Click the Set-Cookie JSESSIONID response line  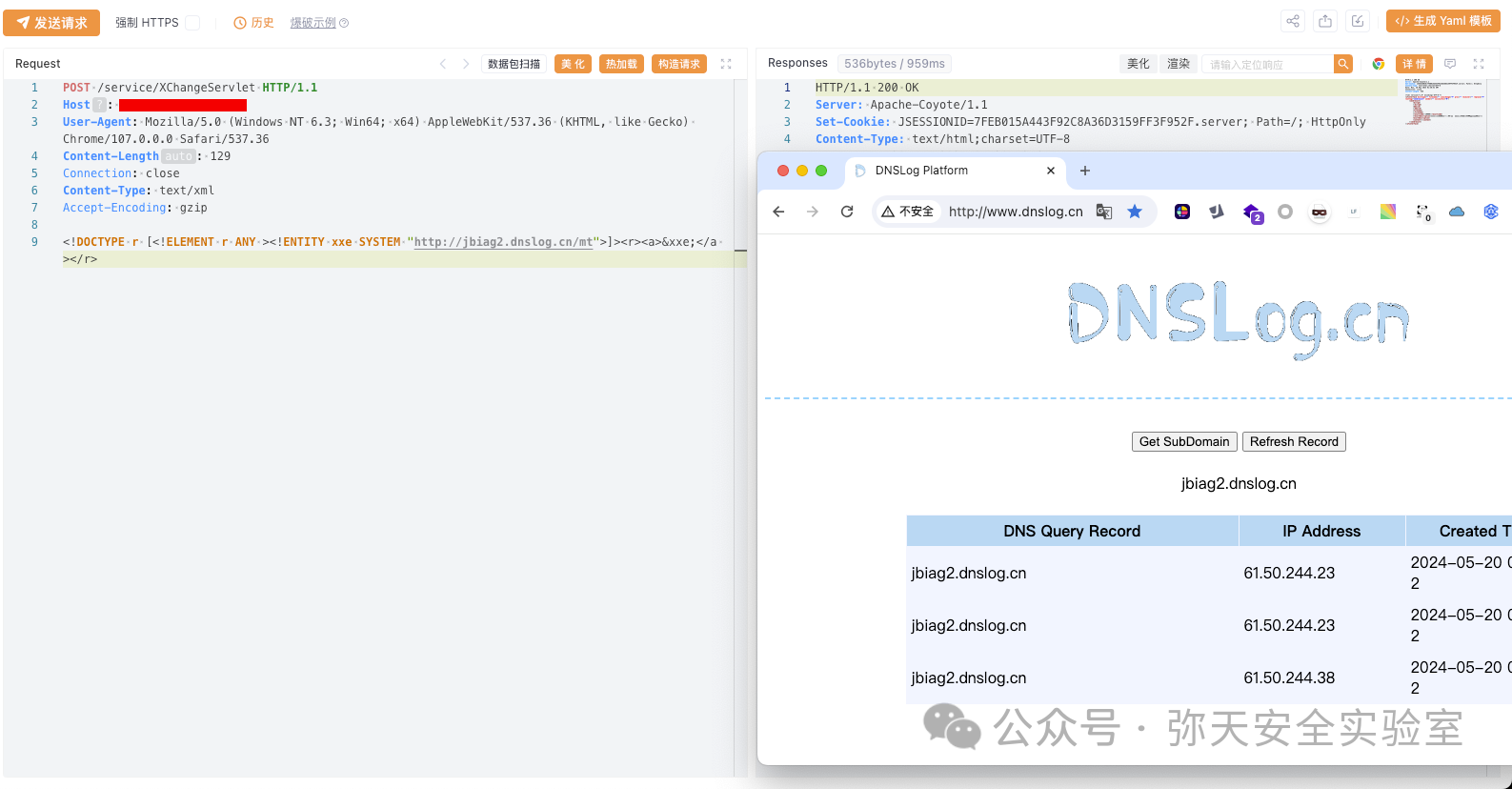click(1091, 122)
